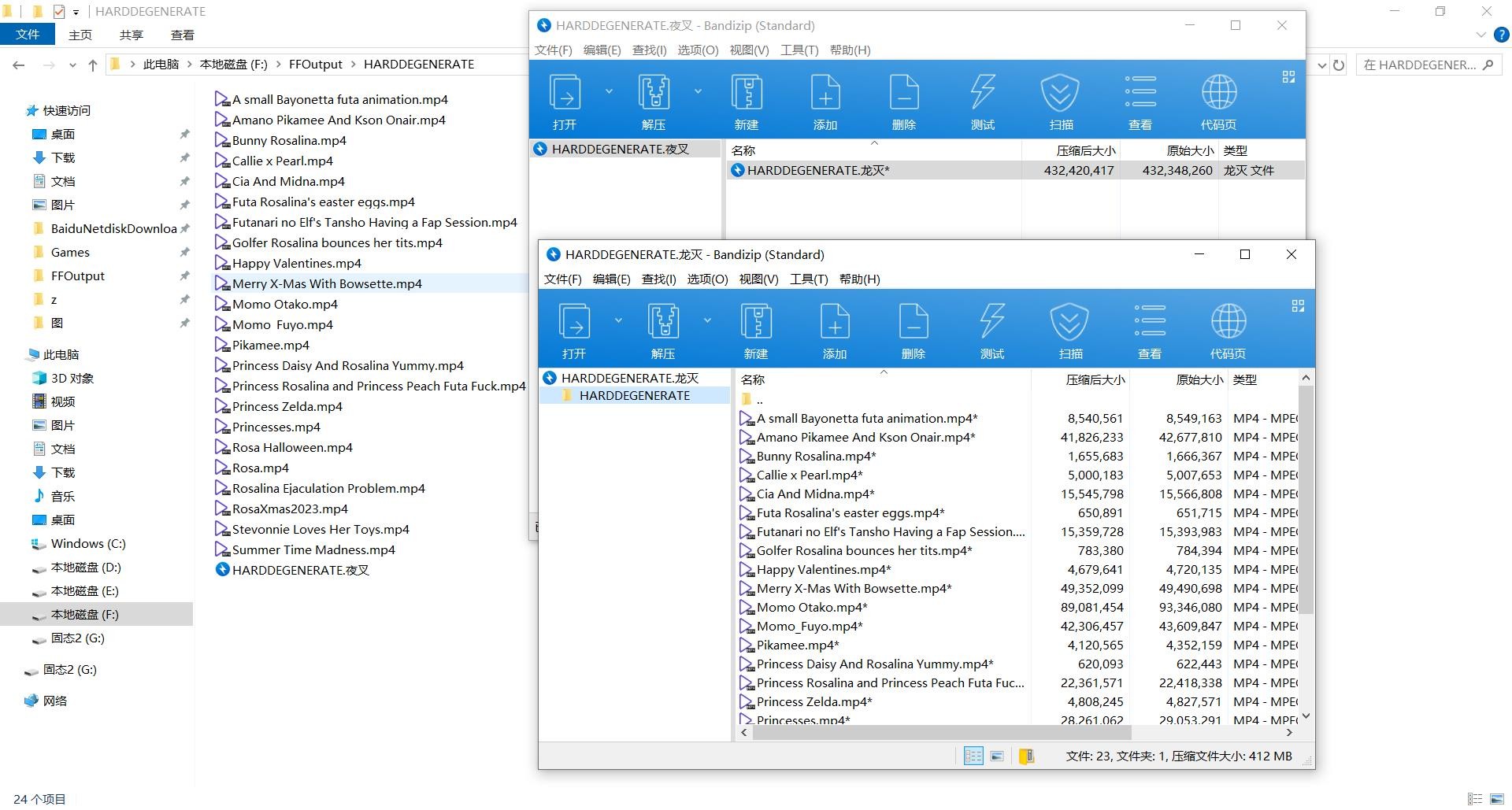This screenshot has height=810, width=1512.
Task: Select 网络 in Explorer navigation pane
Action: pos(55,701)
